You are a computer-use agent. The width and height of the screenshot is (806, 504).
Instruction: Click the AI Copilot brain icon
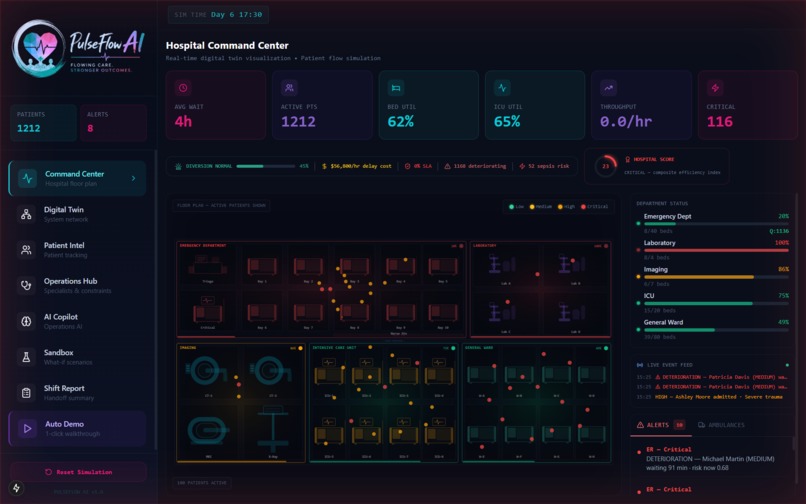pos(26,321)
